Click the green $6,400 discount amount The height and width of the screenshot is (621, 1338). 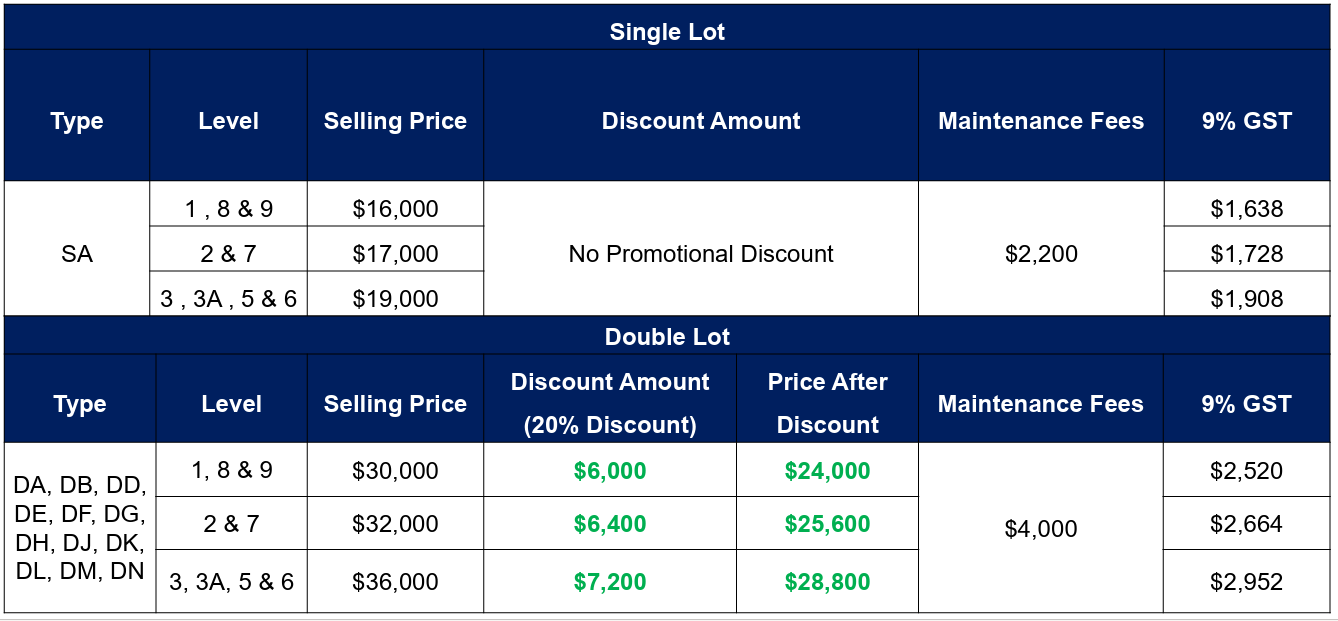tap(610, 524)
